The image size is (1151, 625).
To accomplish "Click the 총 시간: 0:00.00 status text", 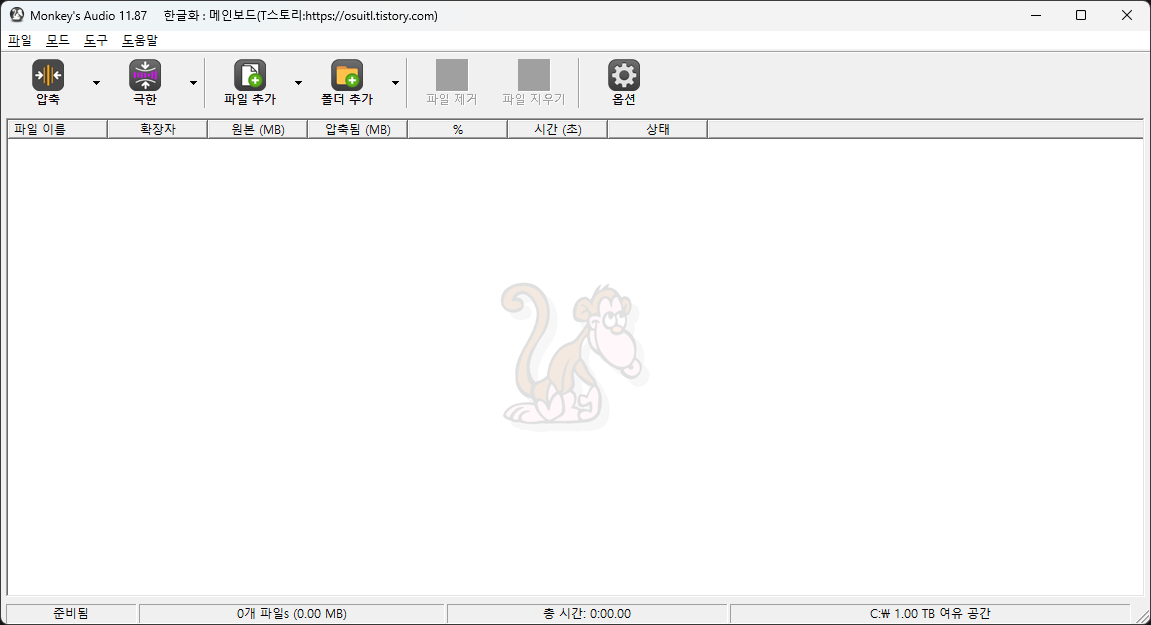I will pyautogui.click(x=587, y=613).
